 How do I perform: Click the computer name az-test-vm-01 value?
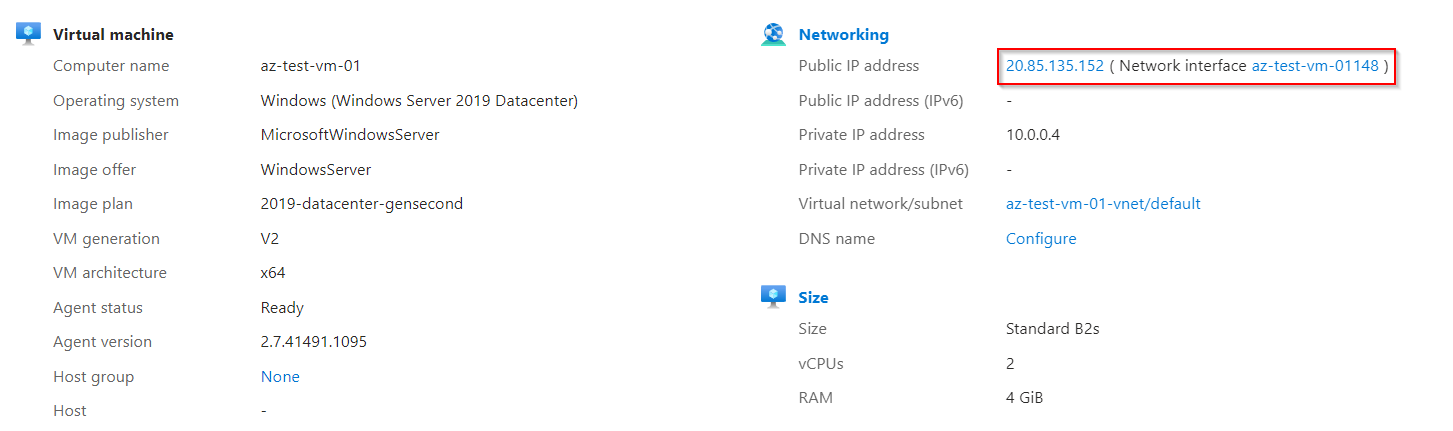click(310, 66)
